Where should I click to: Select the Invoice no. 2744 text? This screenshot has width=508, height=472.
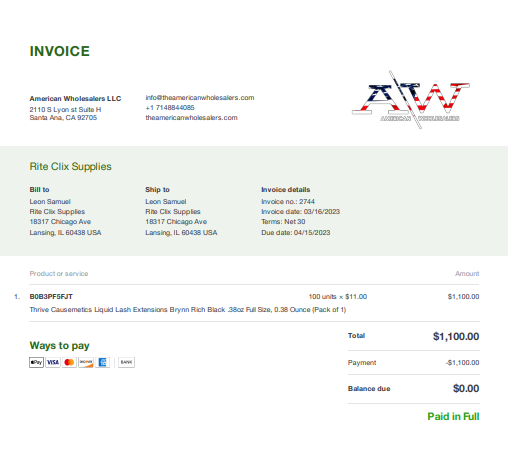pyautogui.click(x=288, y=202)
